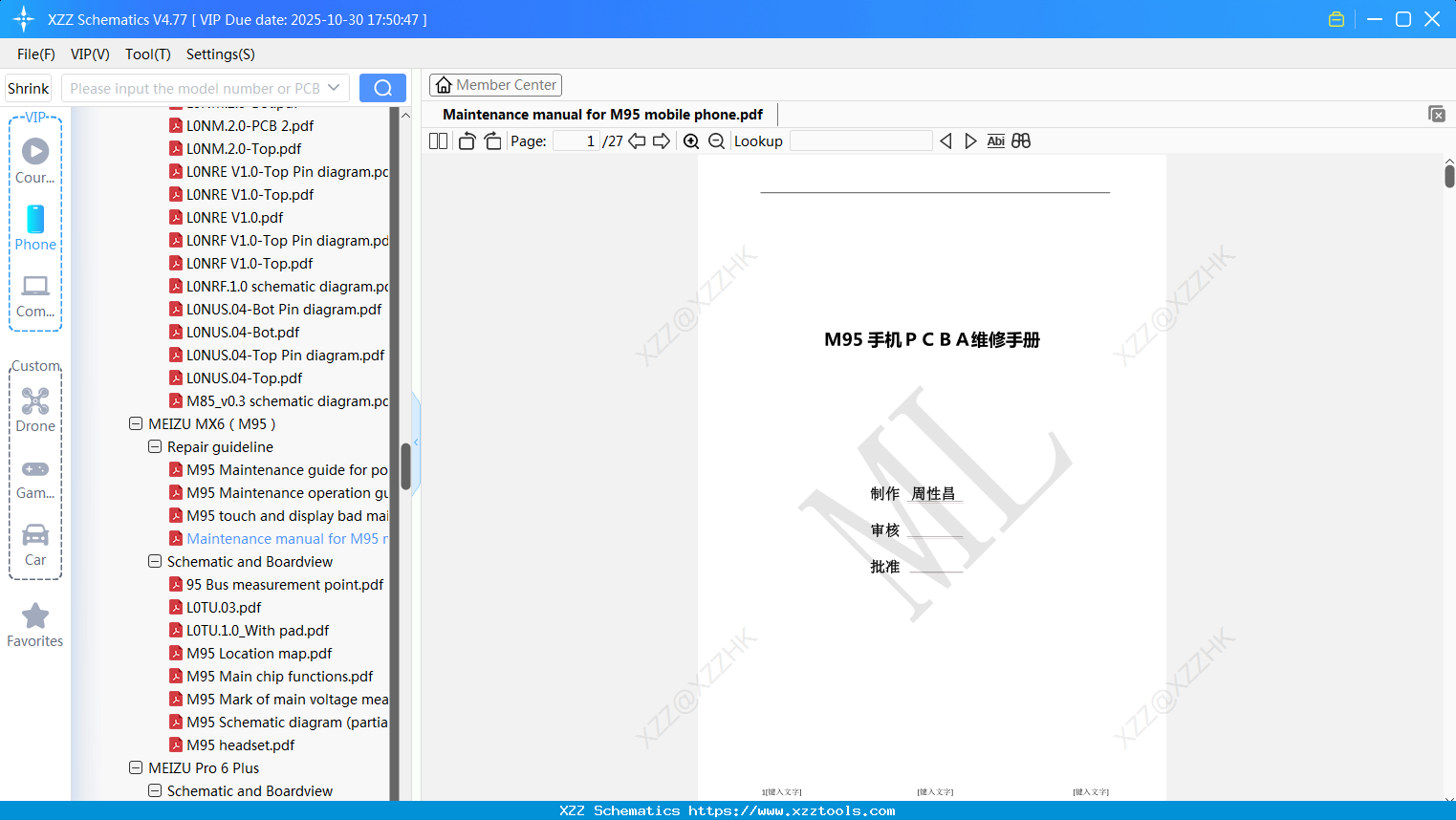
Task: Zoom out of the PDF page
Action: [x=716, y=140]
